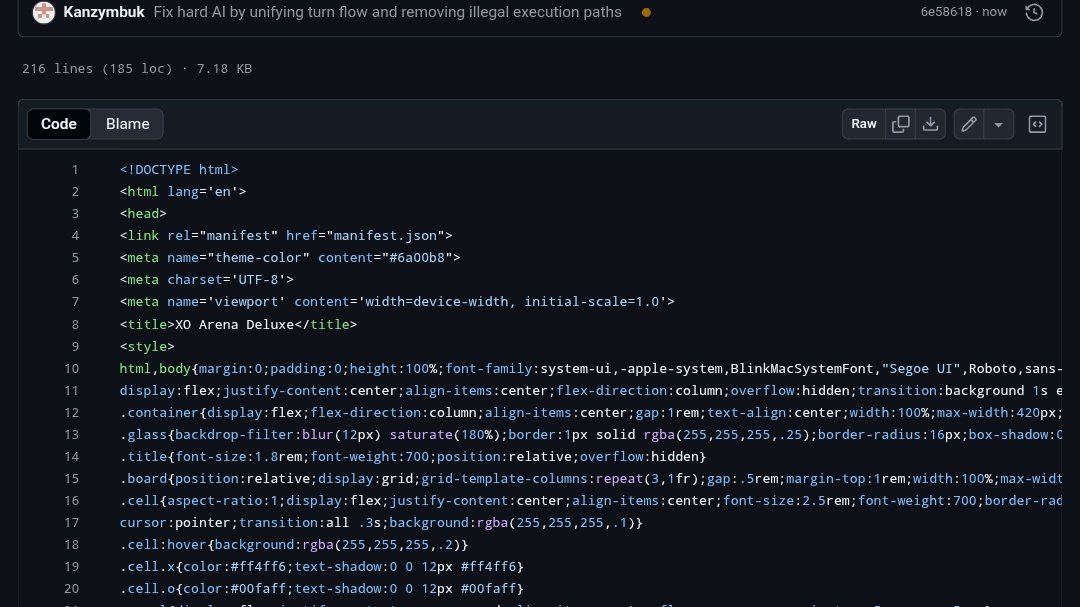Click the '<head>' tag on line 3
Image resolution: width=1080 pixels, height=607 pixels.
[143, 214]
